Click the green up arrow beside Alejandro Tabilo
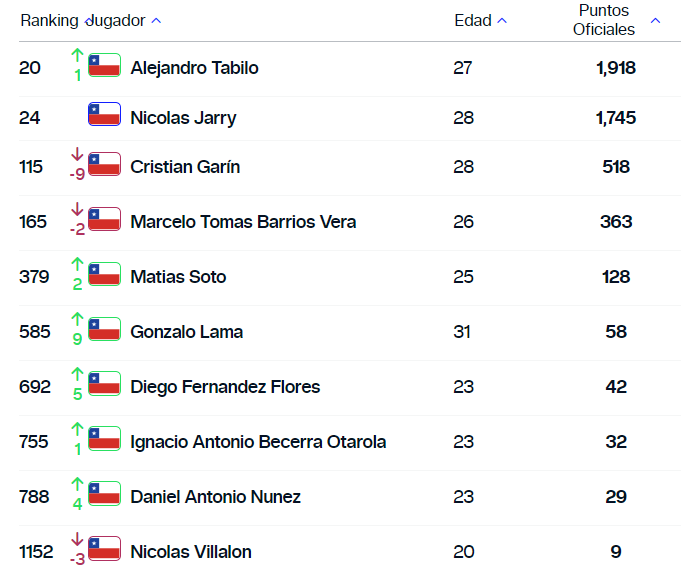681x578 pixels. (77, 54)
